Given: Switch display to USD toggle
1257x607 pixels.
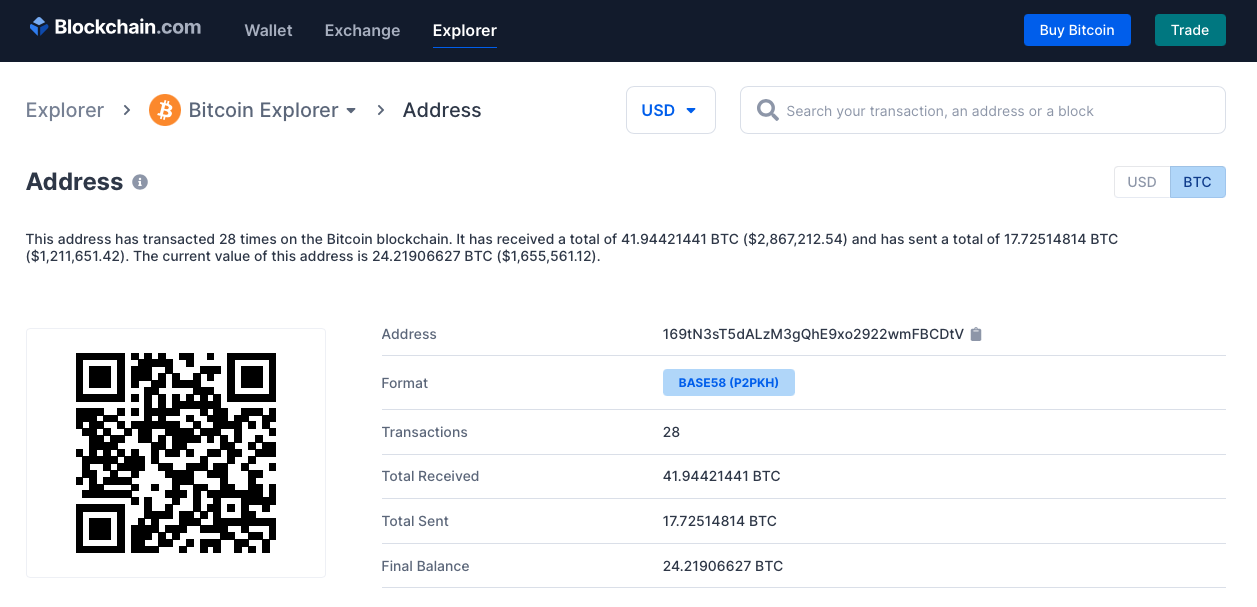Looking at the screenshot, I should pyautogui.click(x=1142, y=182).
